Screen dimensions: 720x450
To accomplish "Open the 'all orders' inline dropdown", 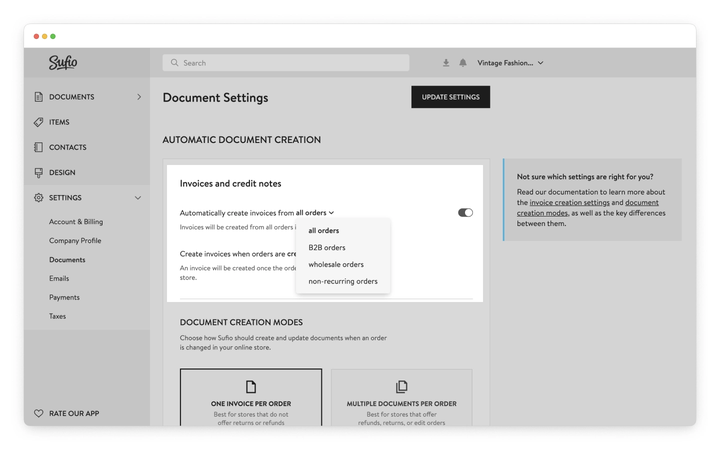I will click(315, 213).
